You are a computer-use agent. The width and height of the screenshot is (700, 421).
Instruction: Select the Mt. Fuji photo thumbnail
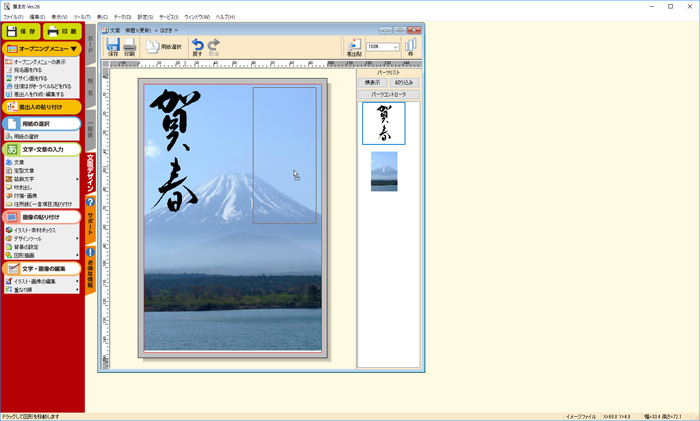click(384, 171)
